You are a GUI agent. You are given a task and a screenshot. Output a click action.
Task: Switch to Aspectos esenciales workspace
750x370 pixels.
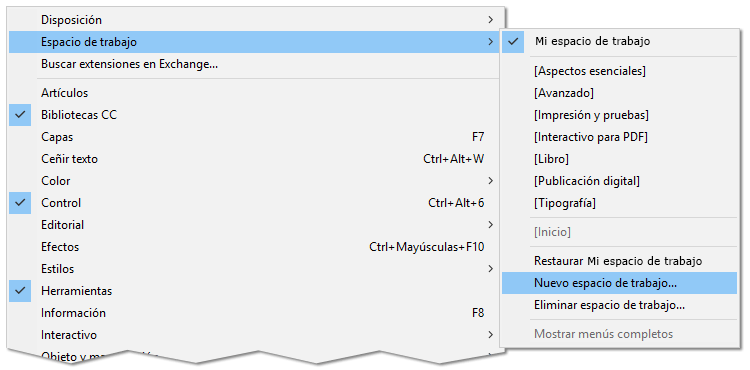tap(619, 71)
